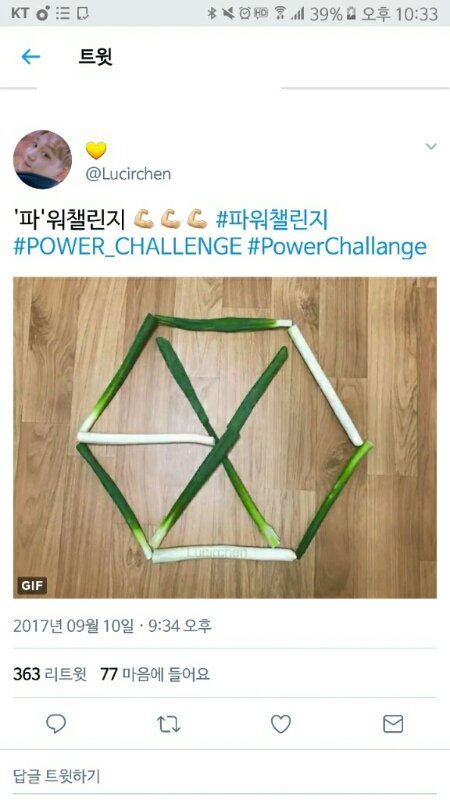Tap the back arrow icon
Screen dimensions: 450x800
[x=31, y=57]
